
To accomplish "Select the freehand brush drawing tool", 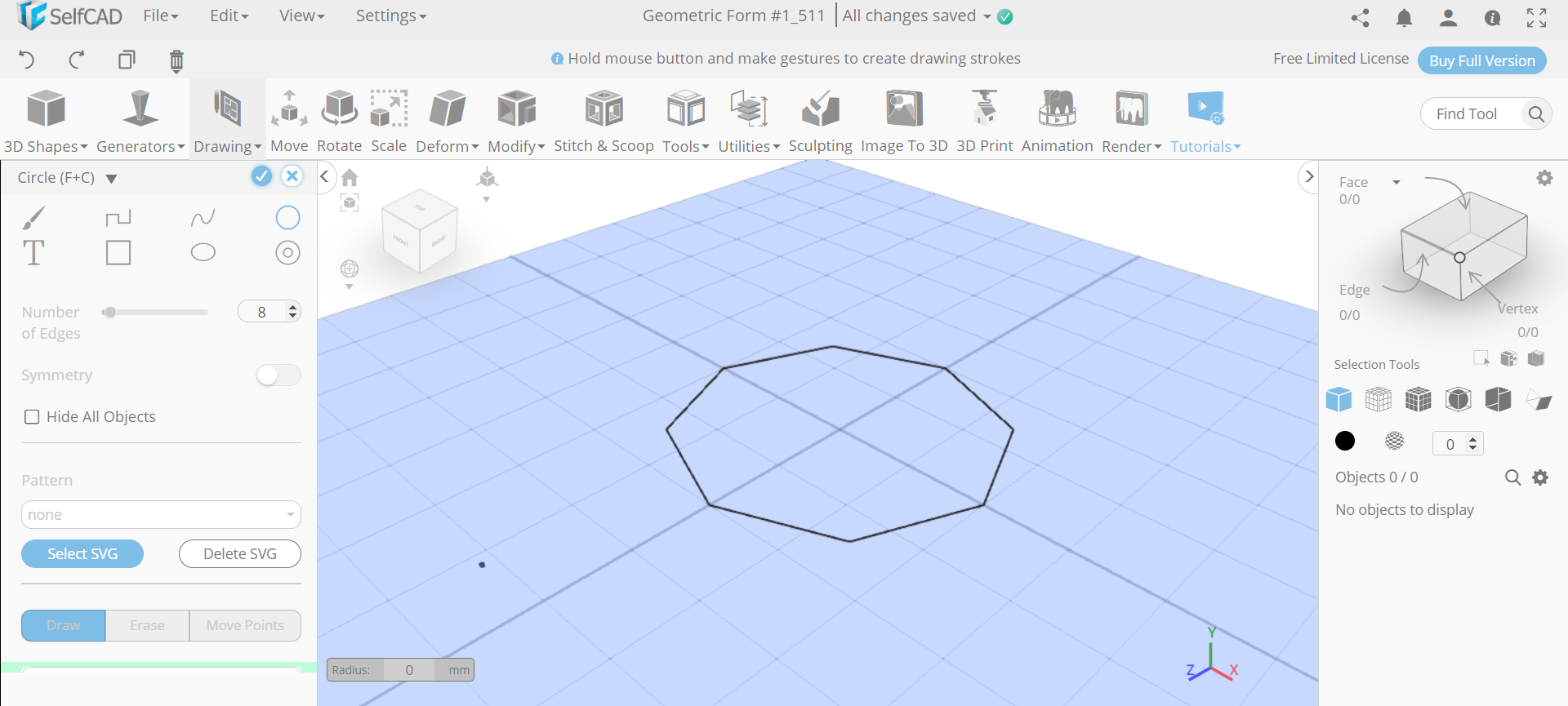I will point(33,218).
